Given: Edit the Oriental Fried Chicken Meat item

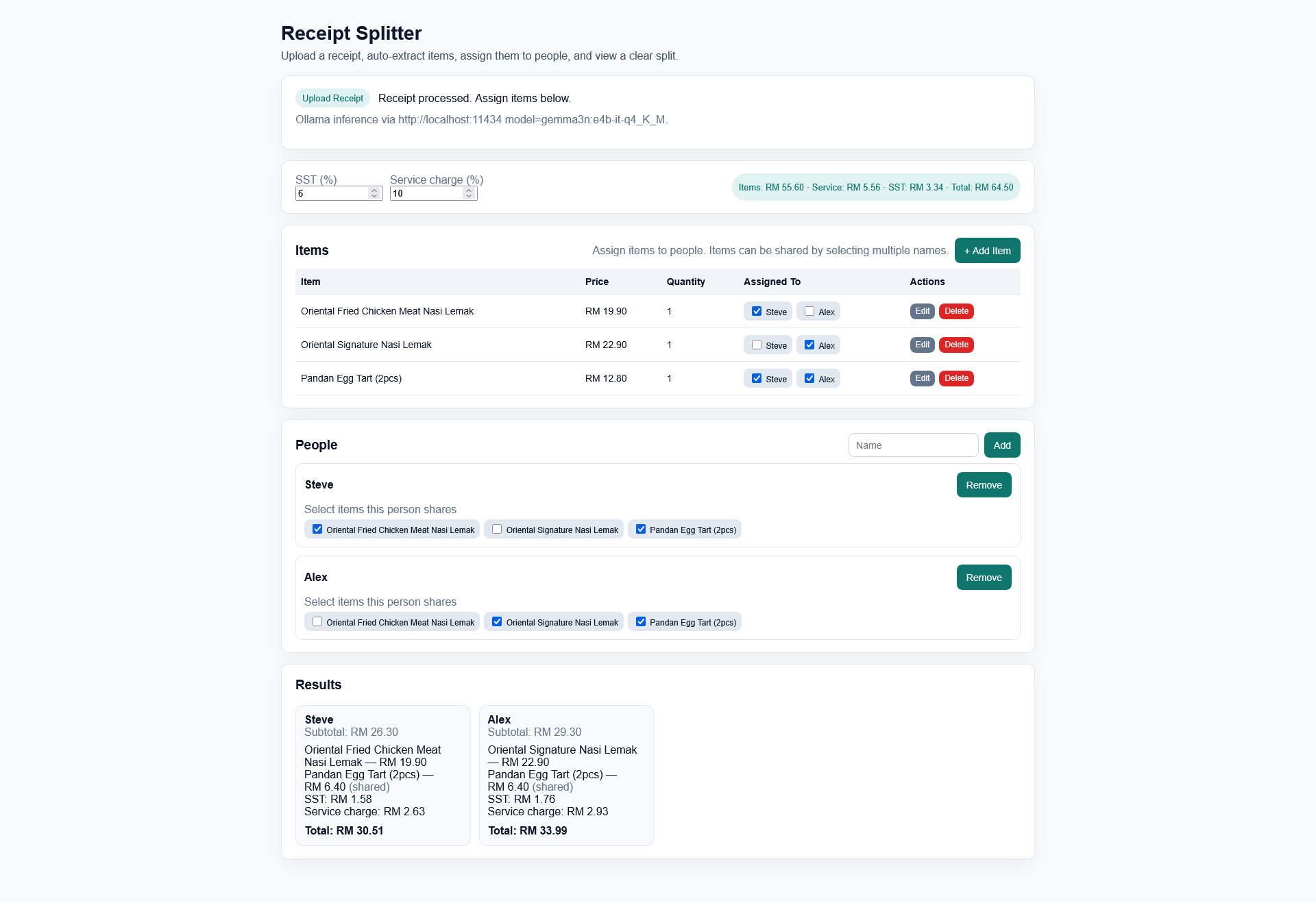Looking at the screenshot, I should (x=922, y=311).
